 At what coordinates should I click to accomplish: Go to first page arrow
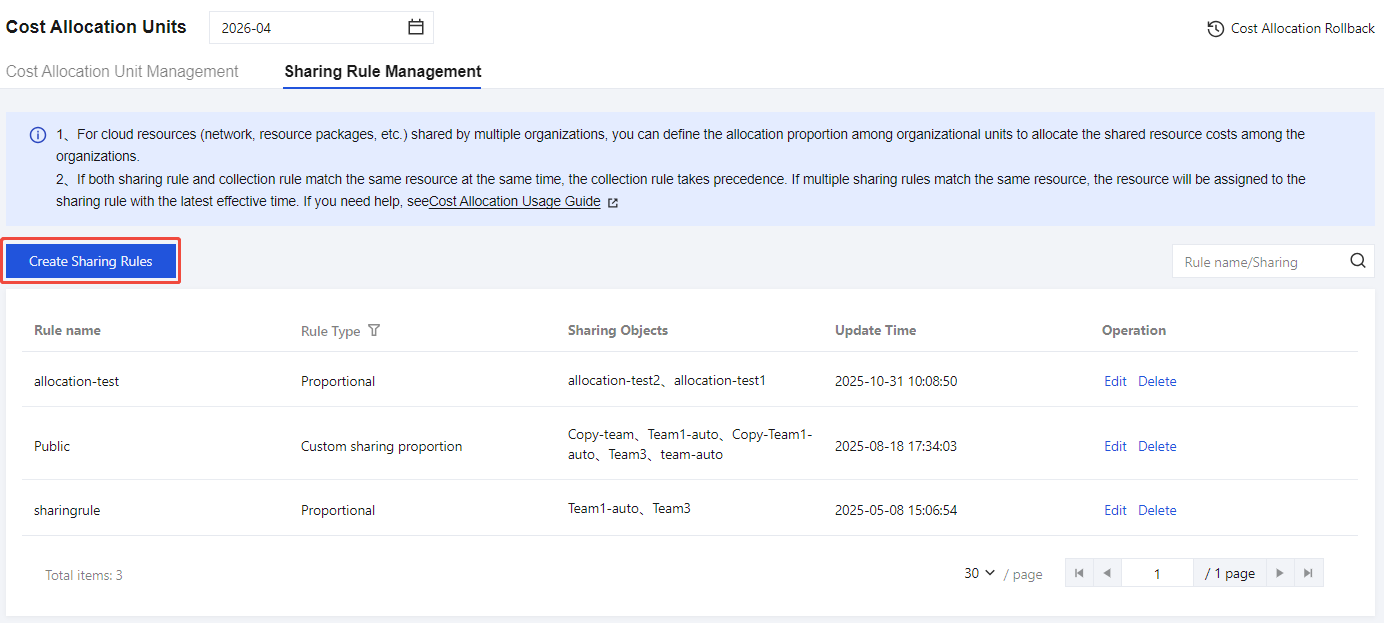click(x=1079, y=573)
